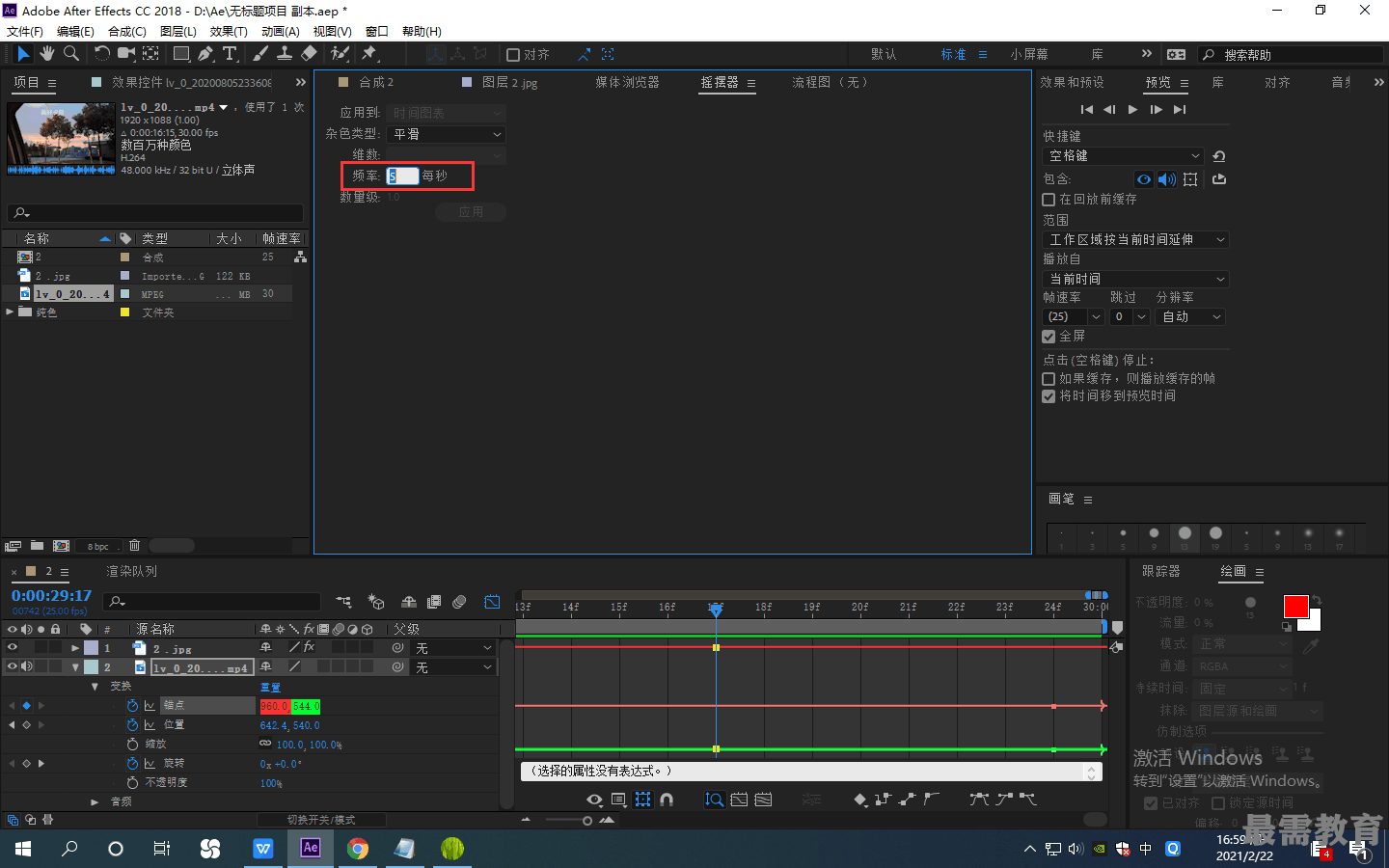This screenshot has height=868, width=1389.
Task: Click the composition mini-flowchart icon in timeline
Action: (x=343, y=602)
